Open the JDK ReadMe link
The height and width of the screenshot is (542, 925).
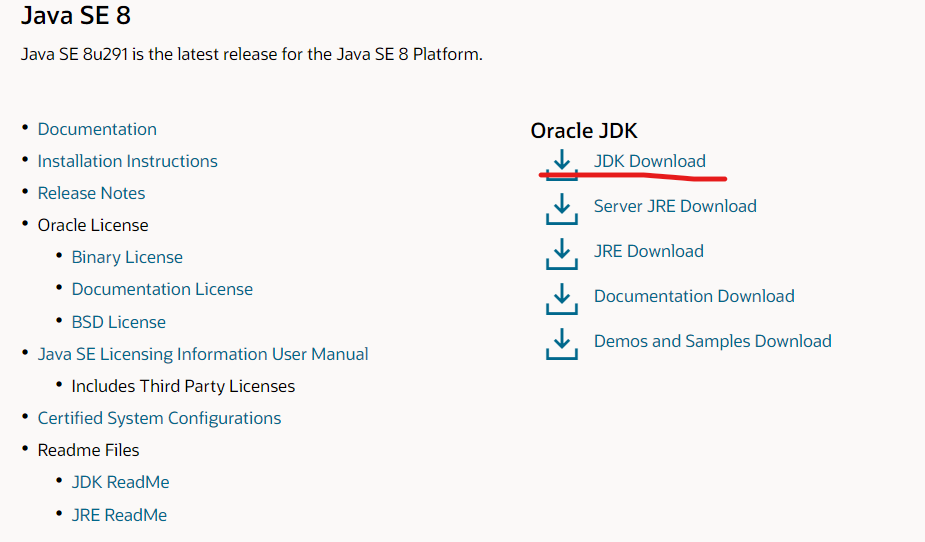(120, 482)
